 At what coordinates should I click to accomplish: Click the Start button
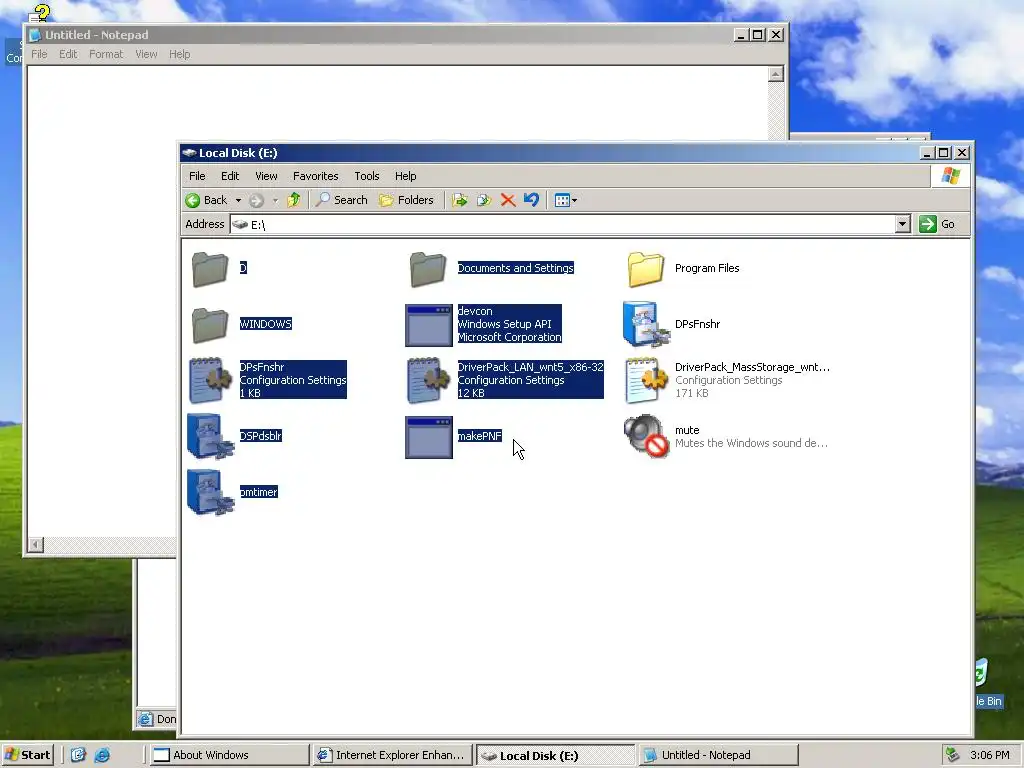(x=27, y=755)
